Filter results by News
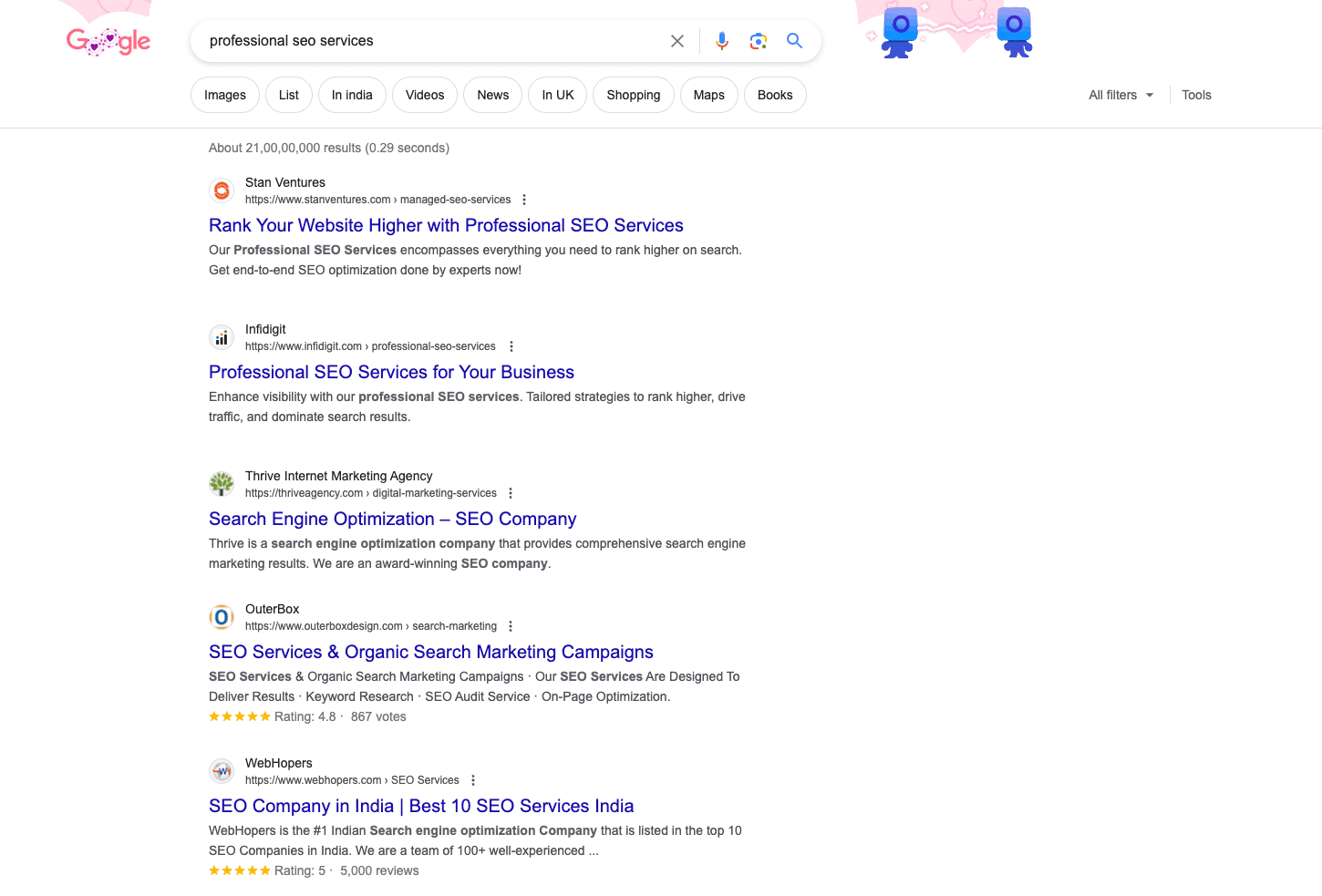This screenshot has width=1322, height=896. [493, 95]
